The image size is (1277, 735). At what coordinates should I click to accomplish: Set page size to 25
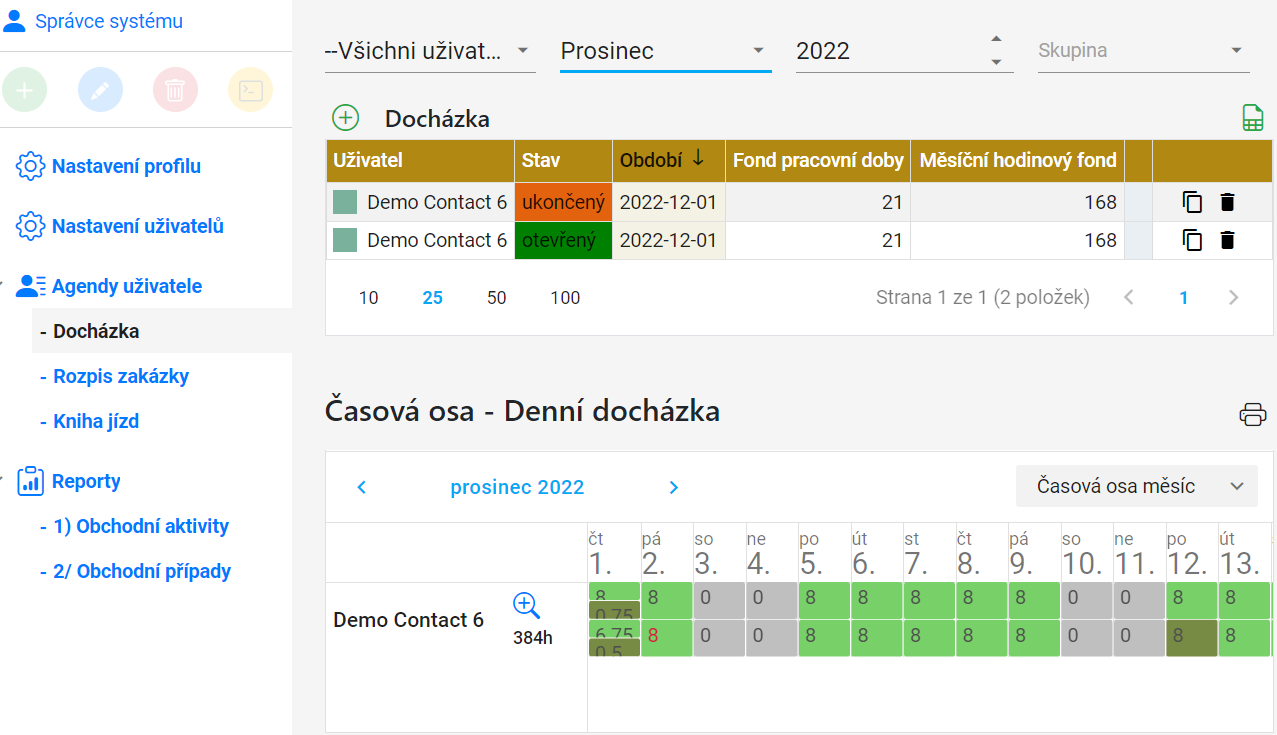pos(433,298)
